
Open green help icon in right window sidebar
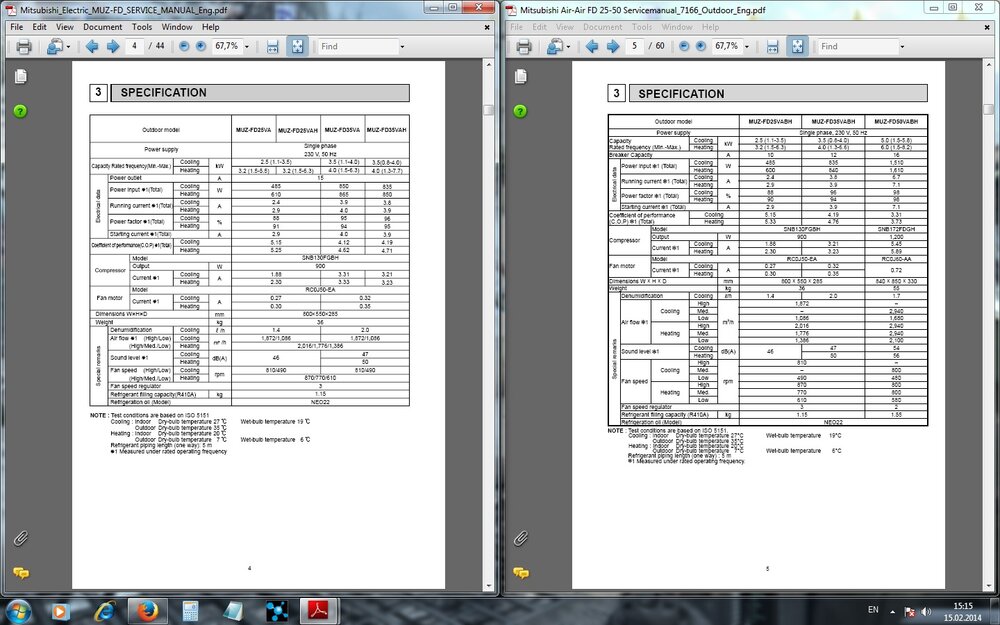pos(520,111)
